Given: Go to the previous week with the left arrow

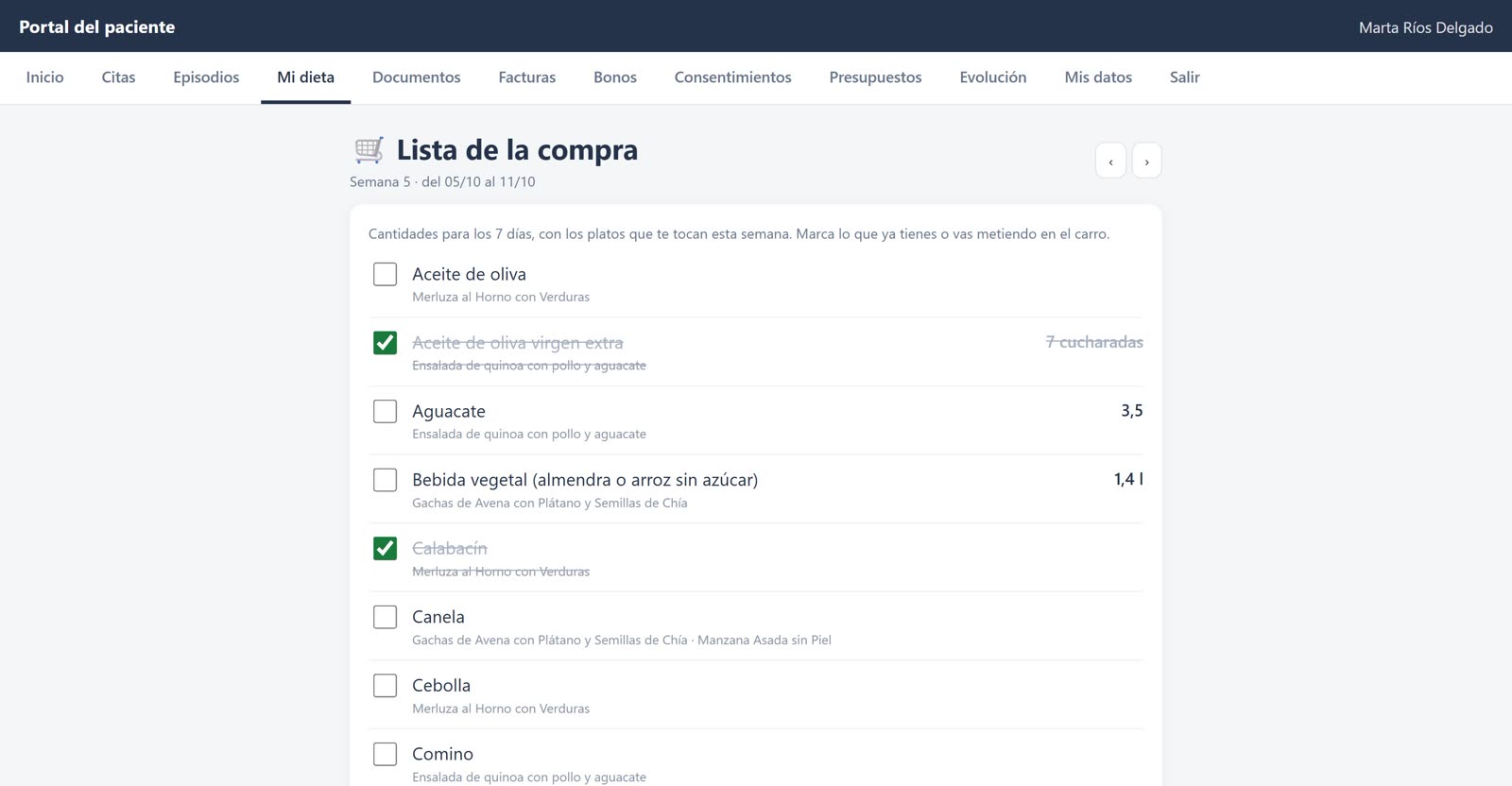Looking at the screenshot, I should pos(1110,161).
